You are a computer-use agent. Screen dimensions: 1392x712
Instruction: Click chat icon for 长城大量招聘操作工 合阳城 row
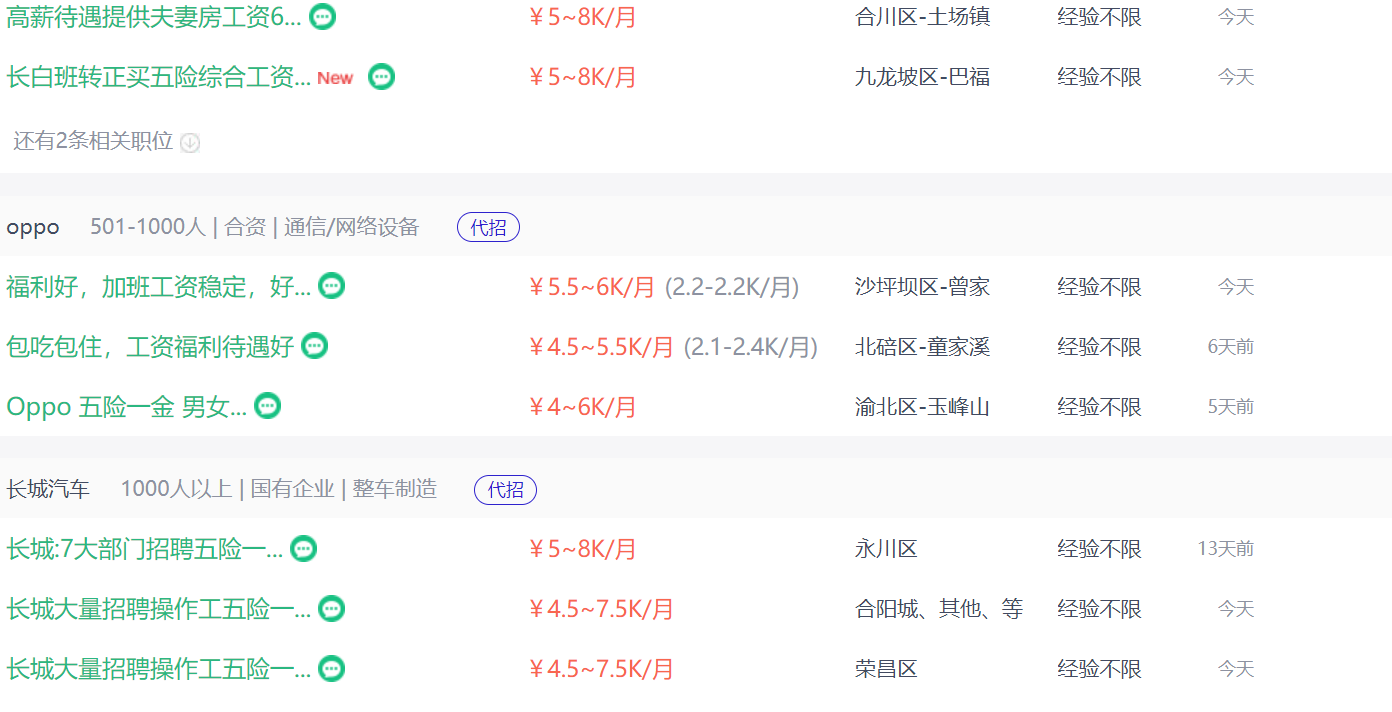tap(331, 608)
